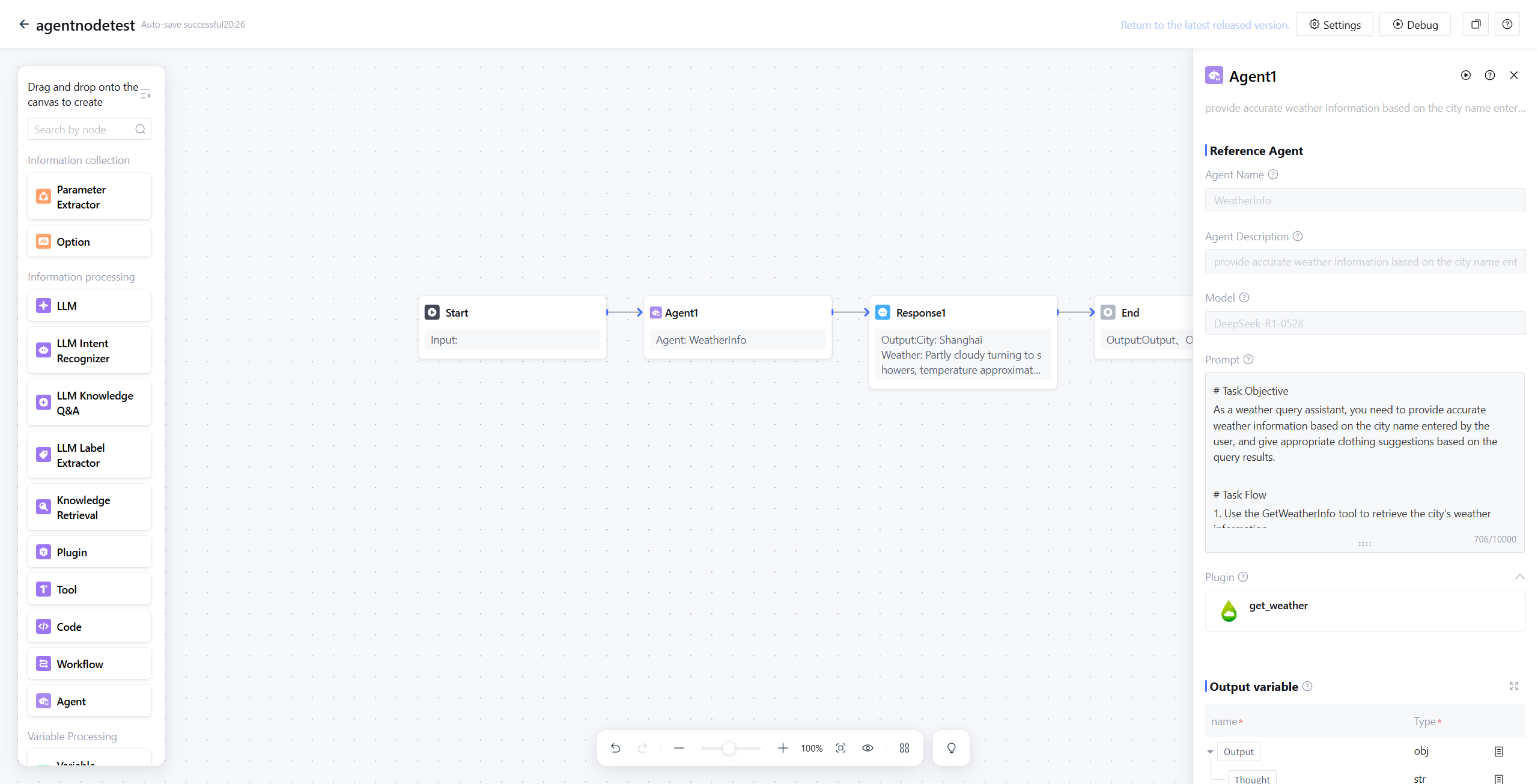This screenshot has height=784, width=1538.
Task: Click Return to the latest released version
Action: click(1205, 25)
